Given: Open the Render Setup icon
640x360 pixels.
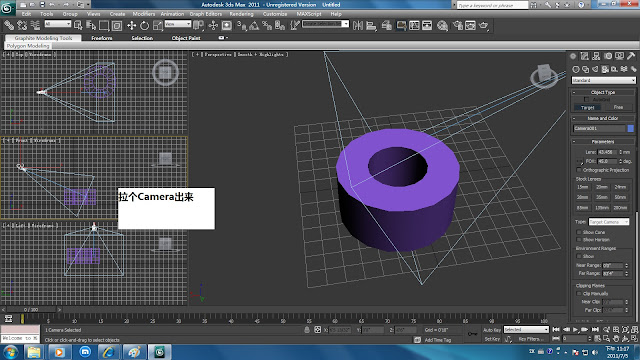Looking at the screenshot, I should click(458, 26).
